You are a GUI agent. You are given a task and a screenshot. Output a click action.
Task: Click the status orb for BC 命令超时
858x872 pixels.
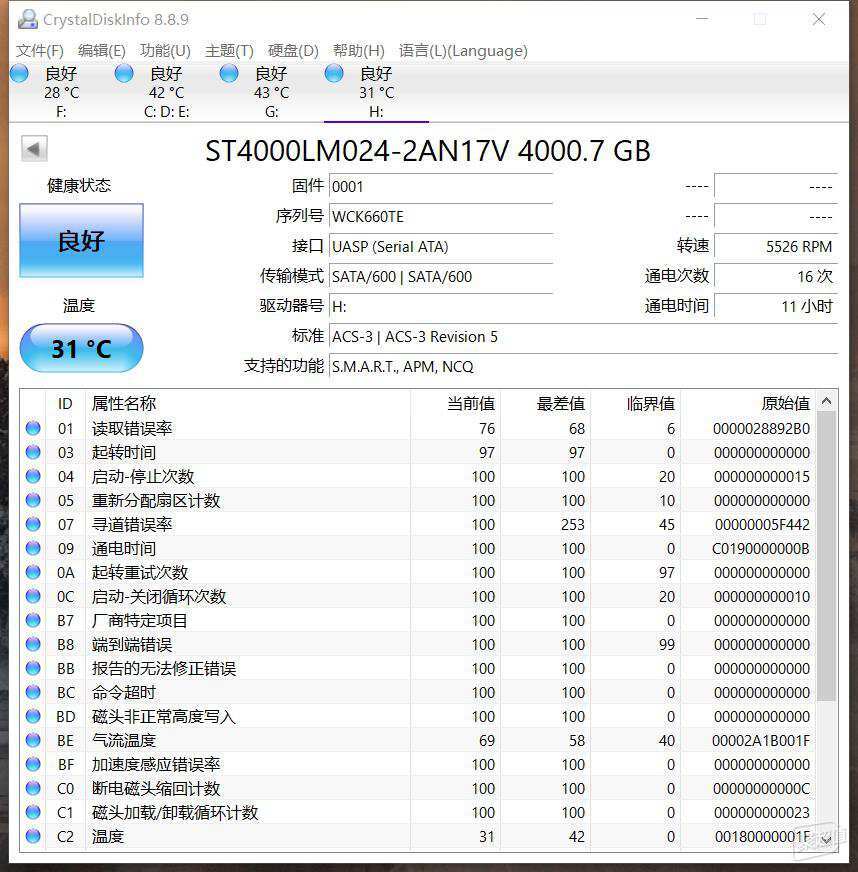33,692
